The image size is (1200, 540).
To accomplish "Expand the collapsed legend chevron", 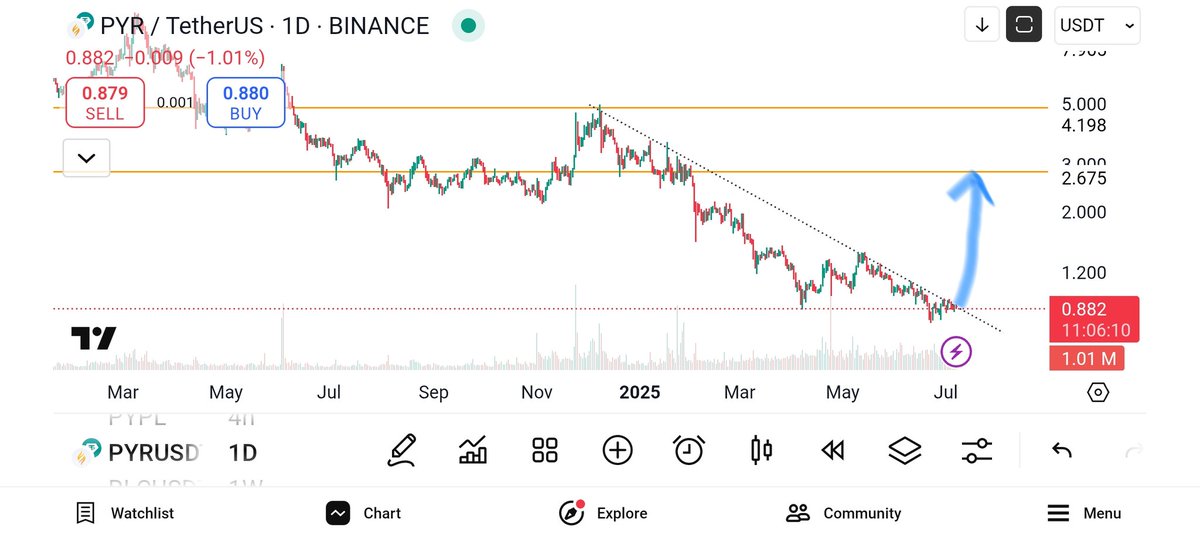I will click(86, 157).
